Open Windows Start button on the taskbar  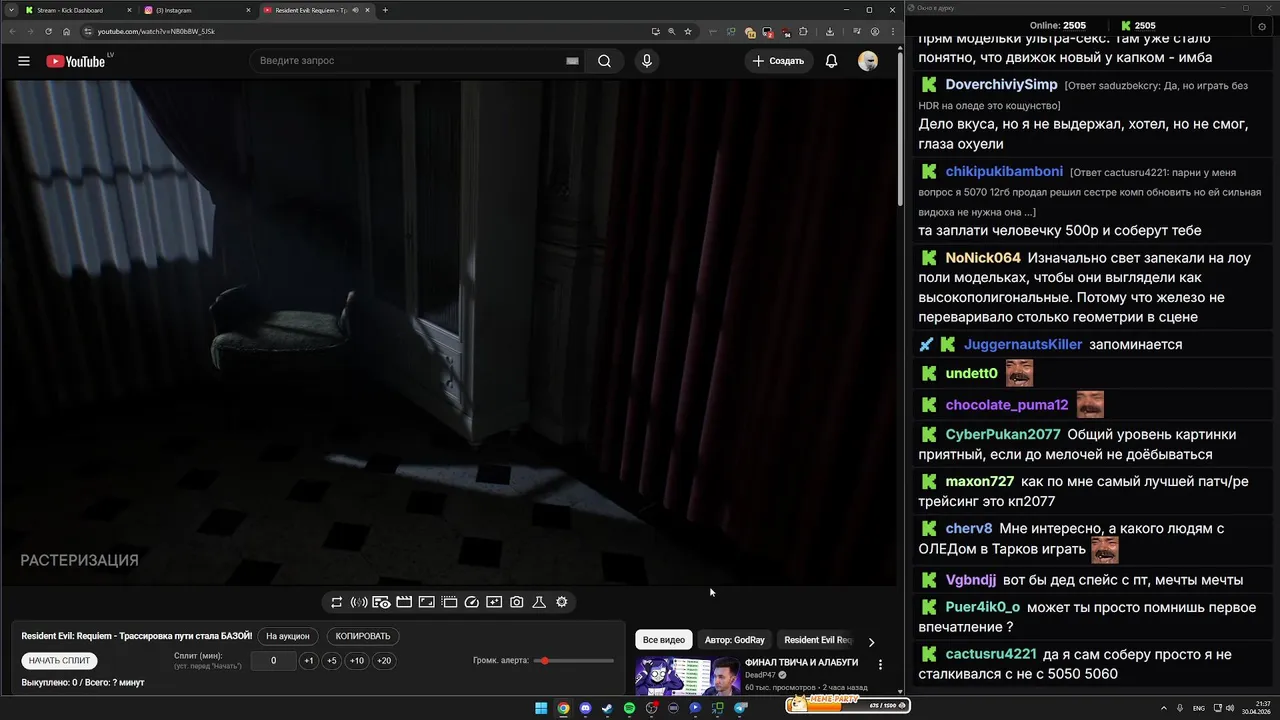tap(541, 708)
